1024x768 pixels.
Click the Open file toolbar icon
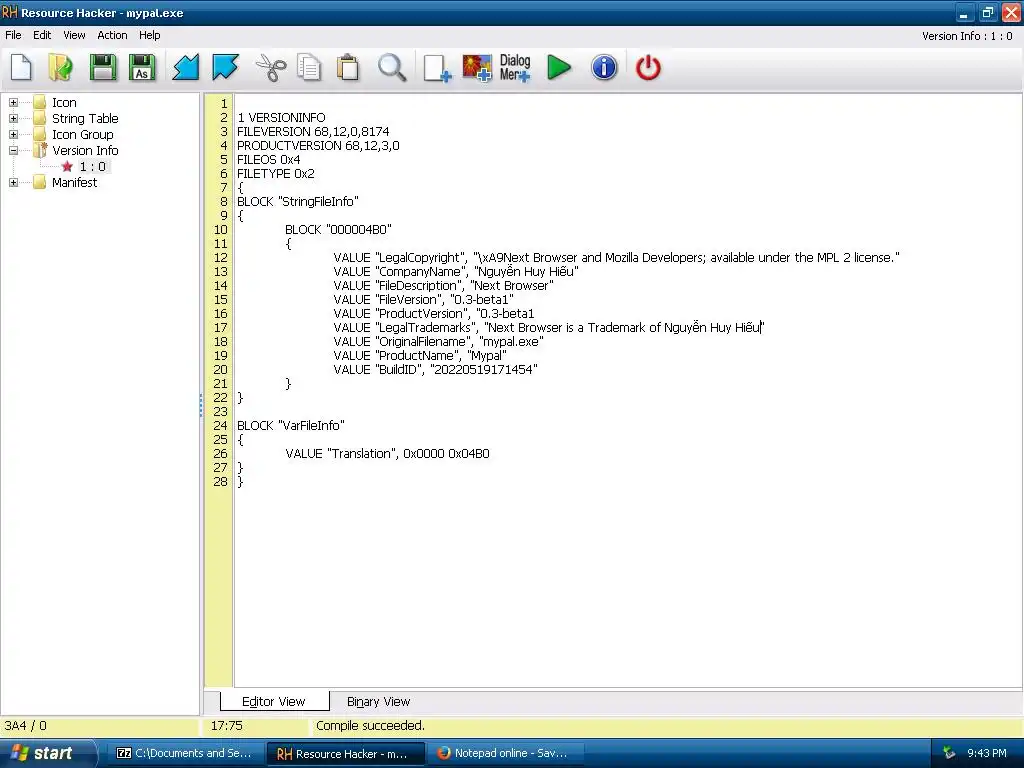61,67
